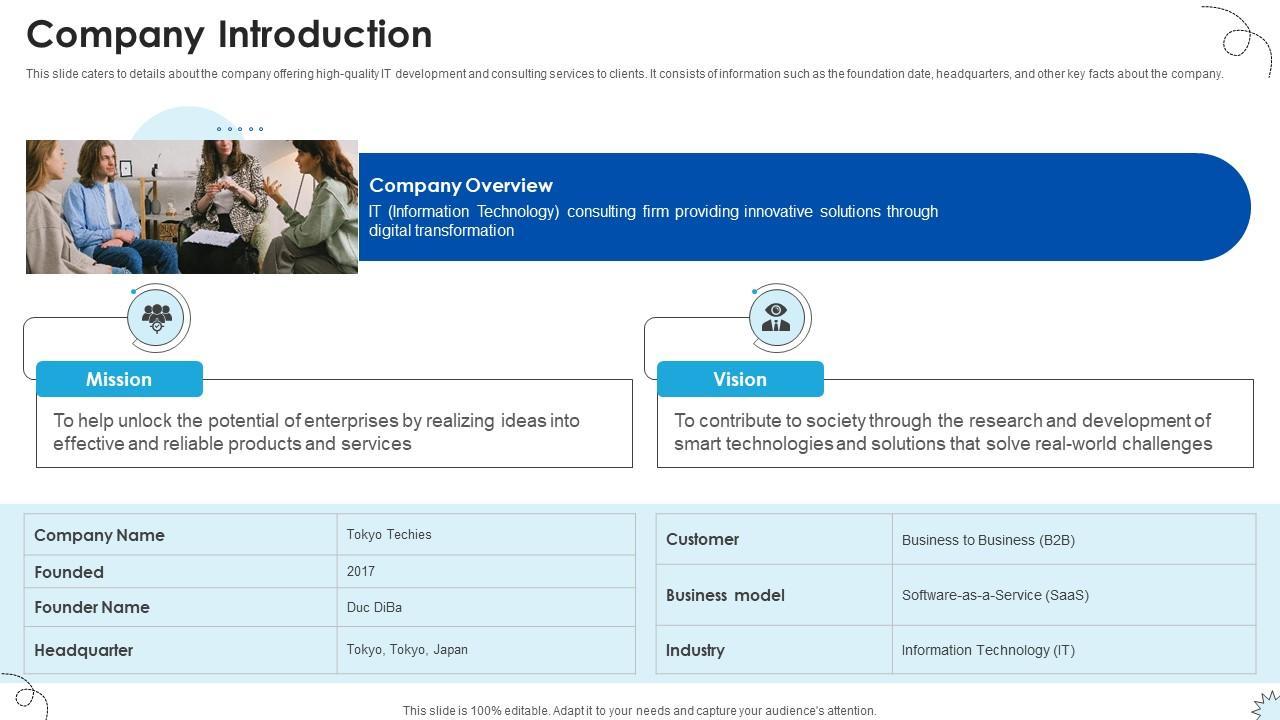Click the Vision statement text box
Image resolution: width=1280 pixels, height=720 pixels.
pos(955,433)
